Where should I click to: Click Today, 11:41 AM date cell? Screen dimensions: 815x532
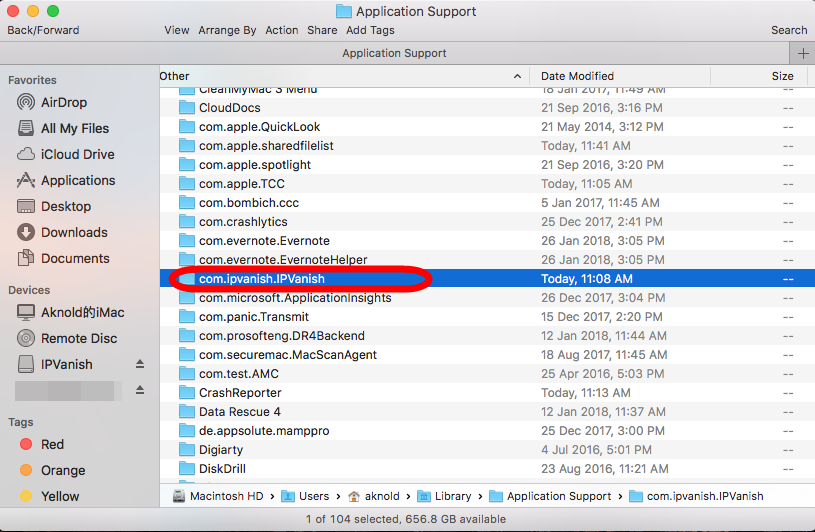pos(586,146)
